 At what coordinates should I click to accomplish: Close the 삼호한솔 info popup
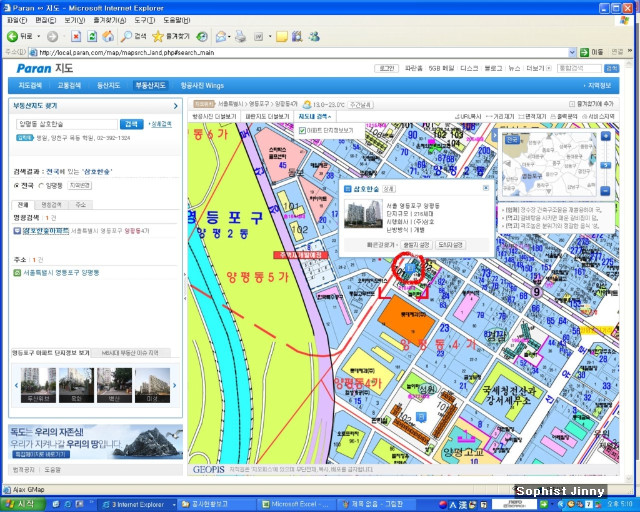[x=486, y=188]
